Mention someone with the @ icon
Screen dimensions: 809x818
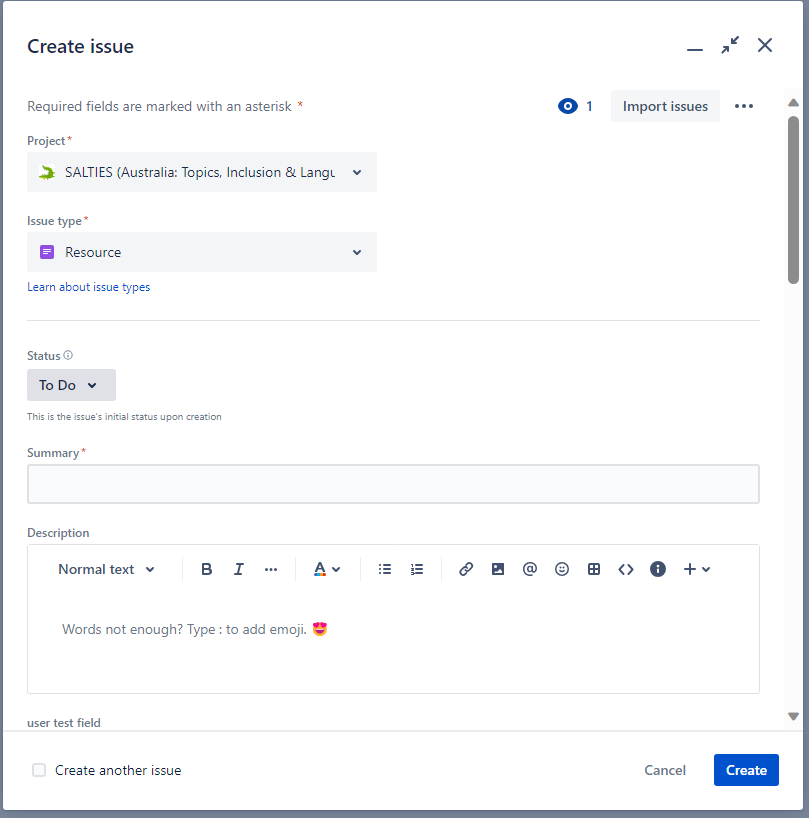[x=529, y=569]
